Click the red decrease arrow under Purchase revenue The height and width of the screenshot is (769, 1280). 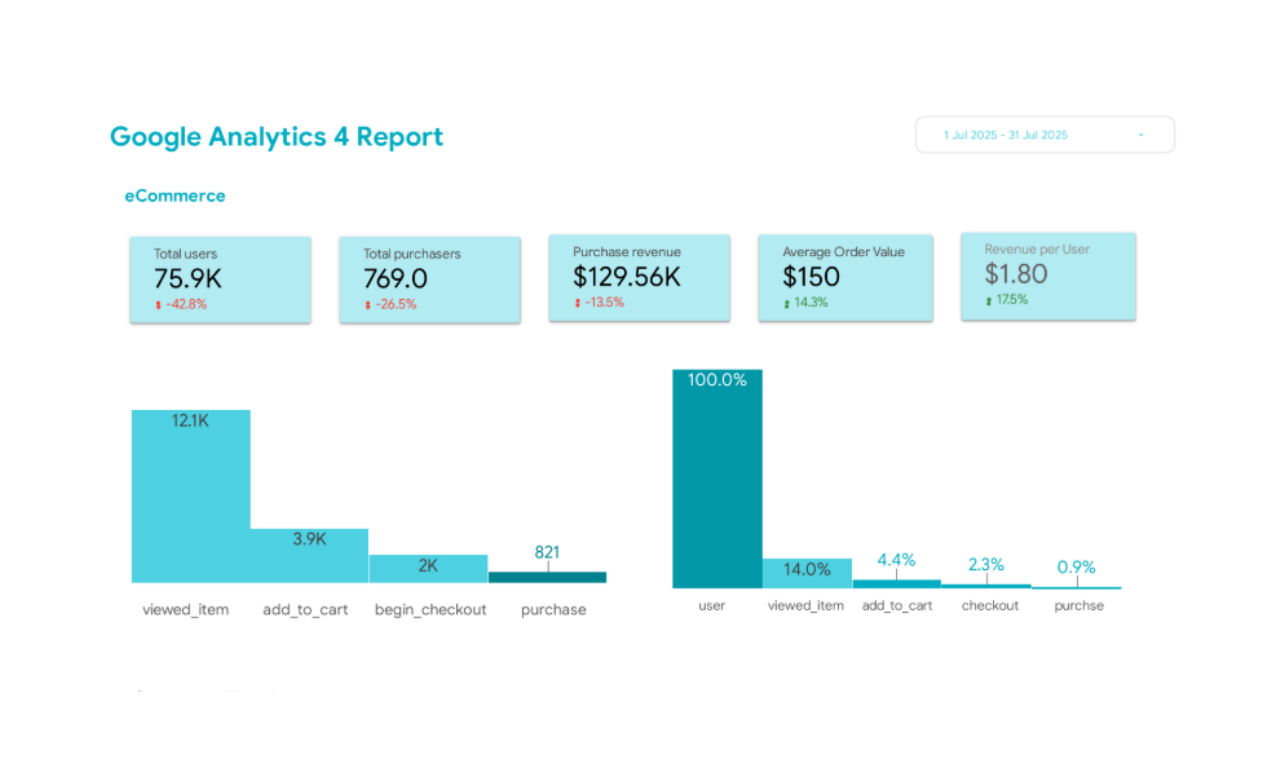578,303
